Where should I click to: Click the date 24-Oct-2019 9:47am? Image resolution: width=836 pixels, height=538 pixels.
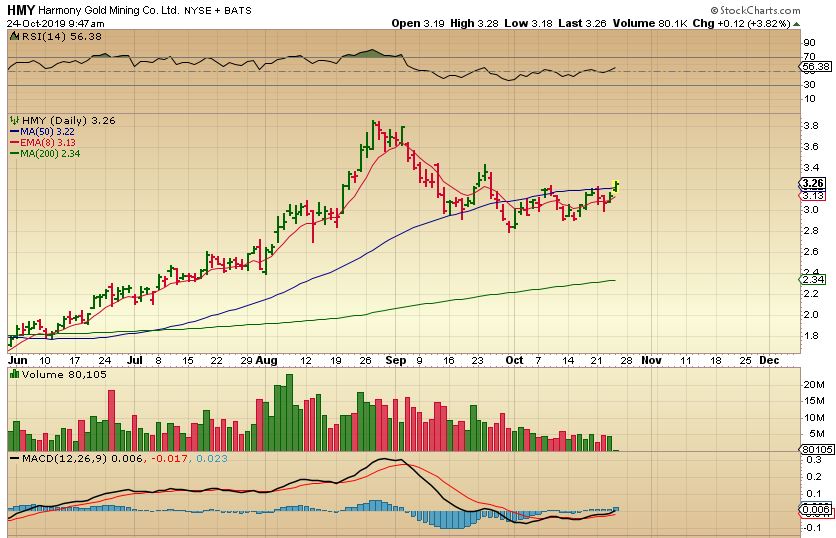[55, 23]
